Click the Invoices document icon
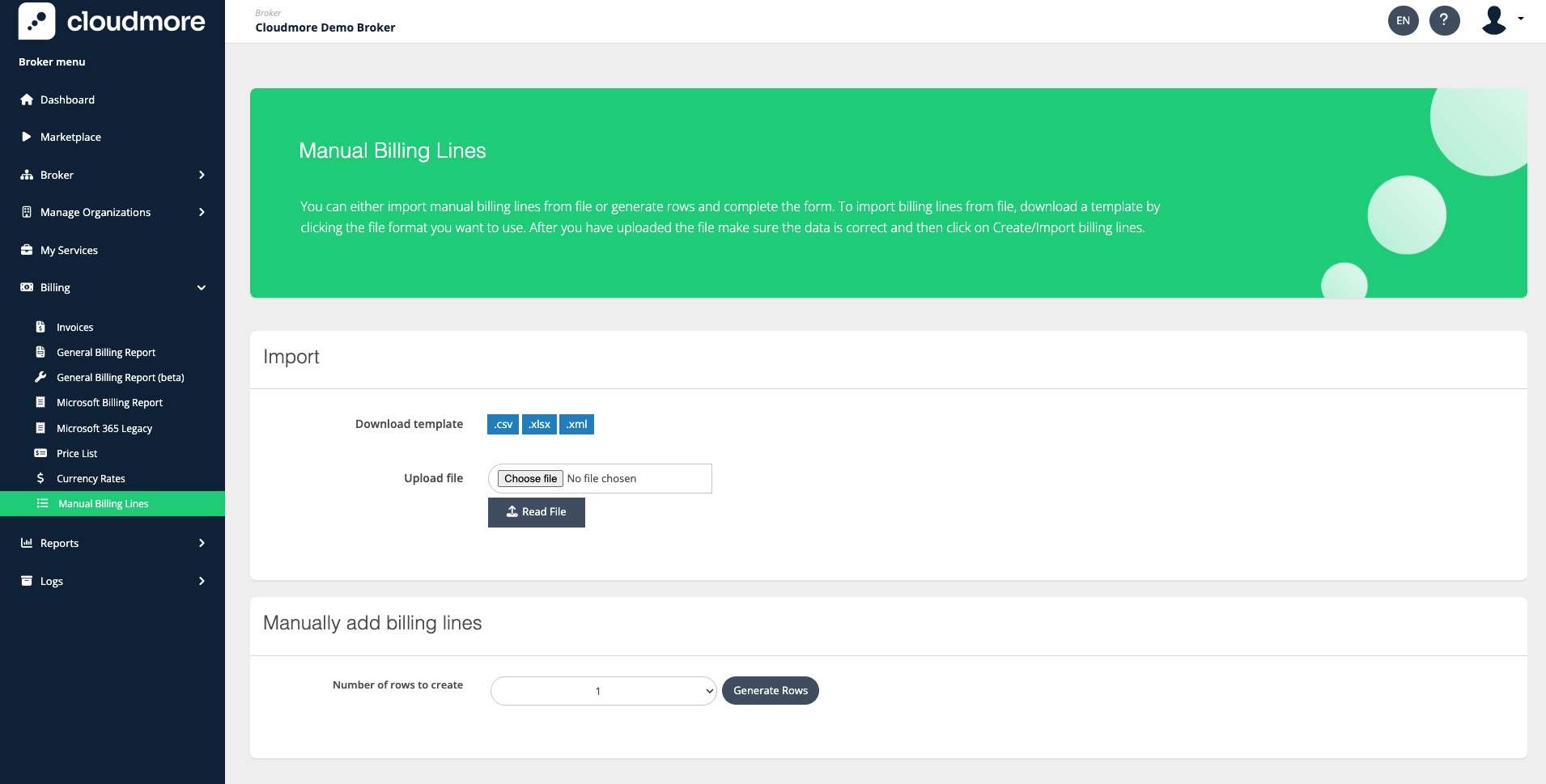 (40, 327)
